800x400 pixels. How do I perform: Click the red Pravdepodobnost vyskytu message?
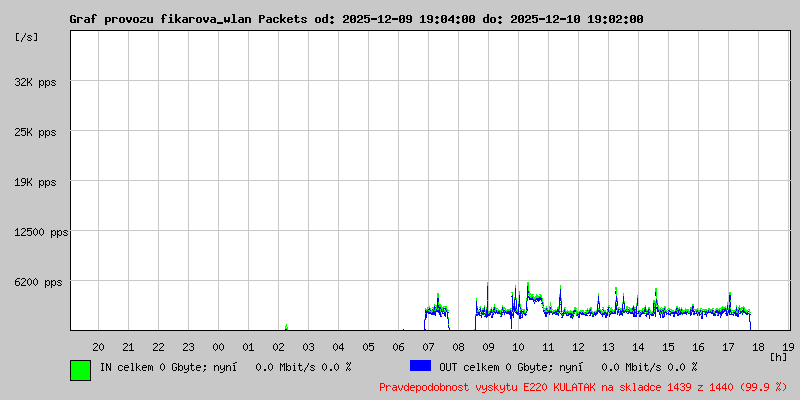[x=583, y=387]
